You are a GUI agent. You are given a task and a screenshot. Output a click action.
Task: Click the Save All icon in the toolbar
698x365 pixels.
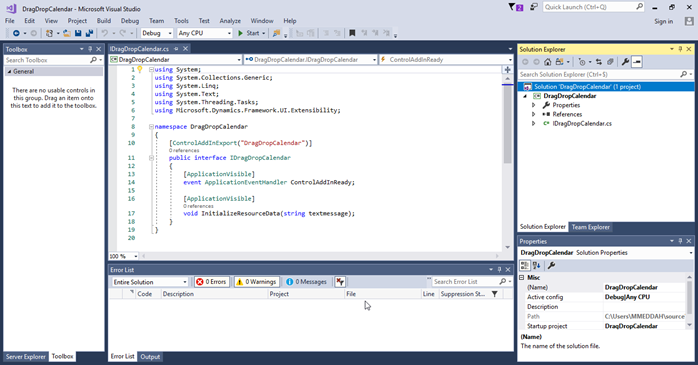coord(89,33)
